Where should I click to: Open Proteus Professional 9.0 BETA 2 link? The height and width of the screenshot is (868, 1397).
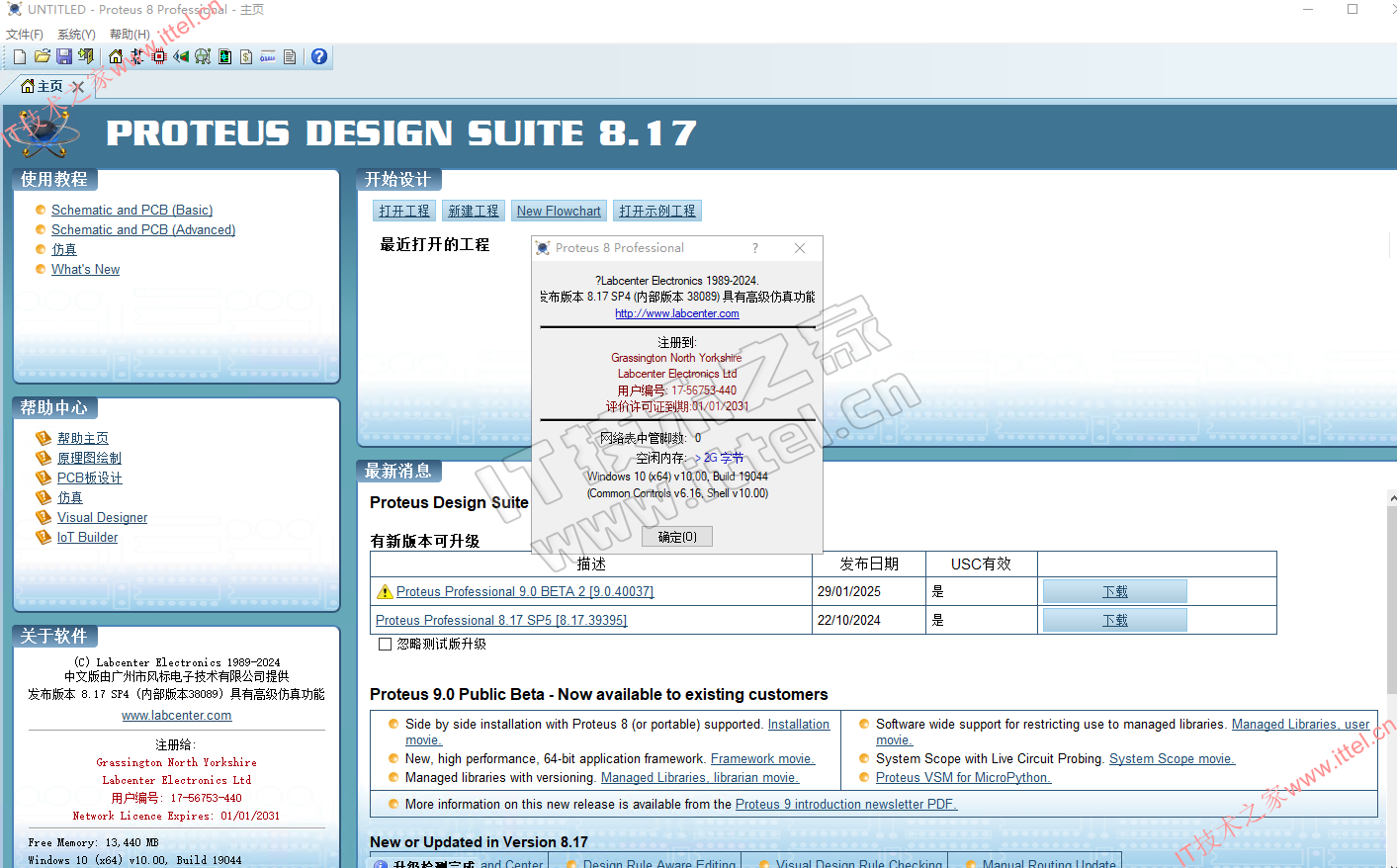(x=525, y=591)
